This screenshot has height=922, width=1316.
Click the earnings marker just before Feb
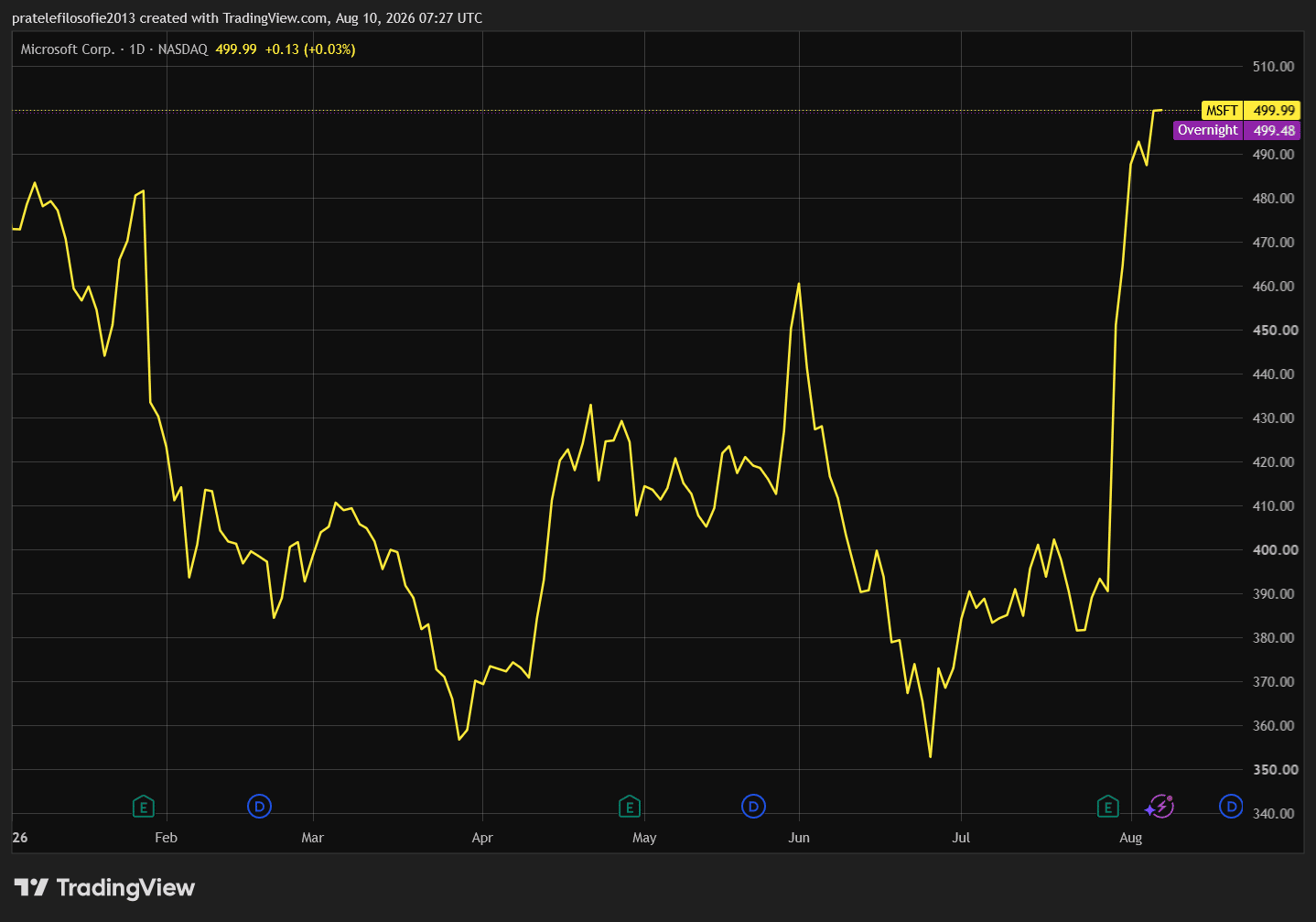tap(143, 807)
